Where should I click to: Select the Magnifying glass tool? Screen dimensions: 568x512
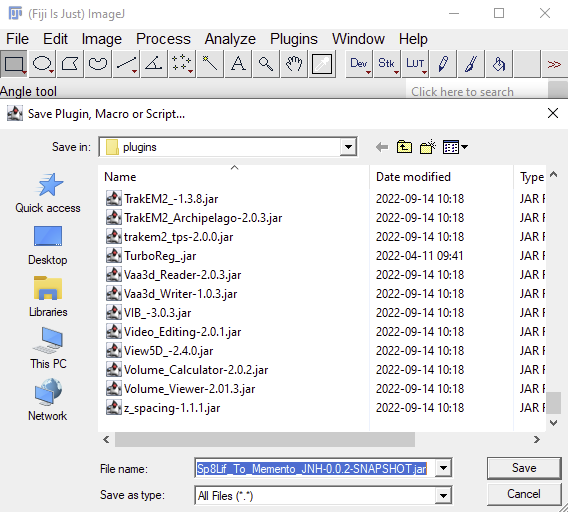[266, 64]
